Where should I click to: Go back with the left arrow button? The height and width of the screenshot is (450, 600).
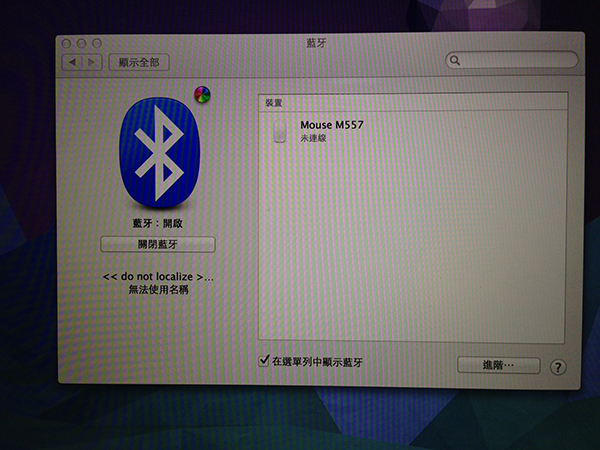72,62
